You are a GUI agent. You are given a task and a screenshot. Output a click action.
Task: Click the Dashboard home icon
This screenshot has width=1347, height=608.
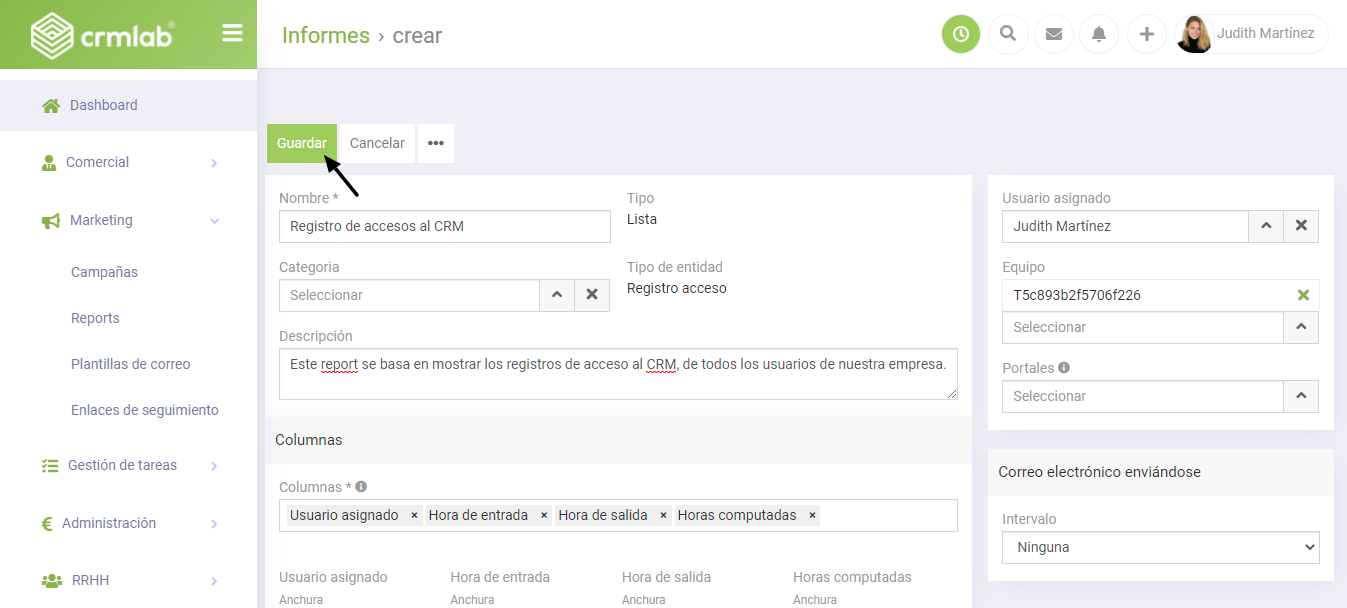click(x=50, y=105)
